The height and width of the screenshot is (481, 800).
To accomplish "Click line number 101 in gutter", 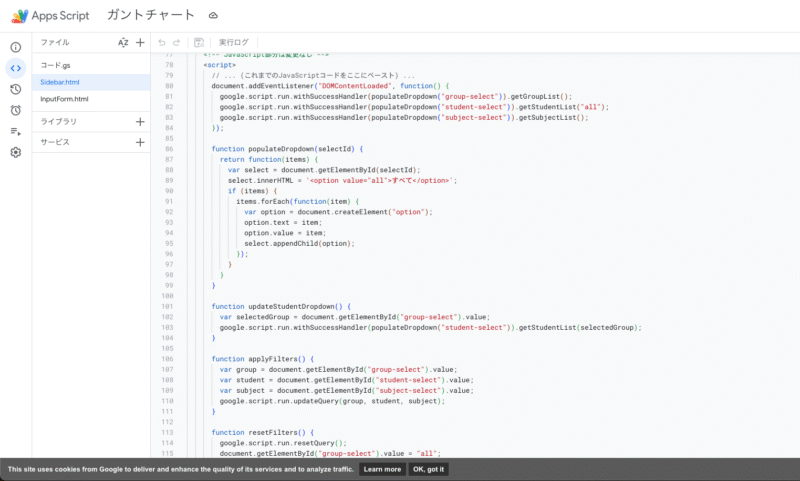I will tap(167, 307).
